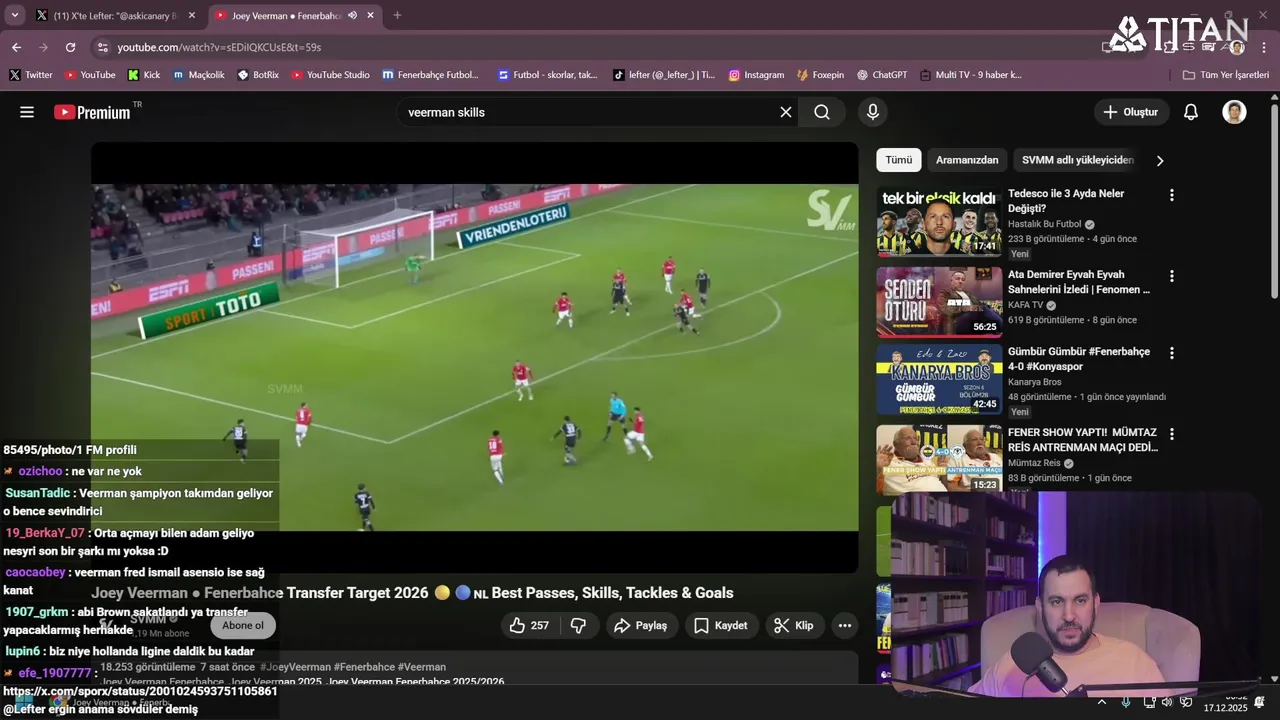
Task: Mute tab via speaker icon on Joey Veerman tab
Action: (353, 15)
